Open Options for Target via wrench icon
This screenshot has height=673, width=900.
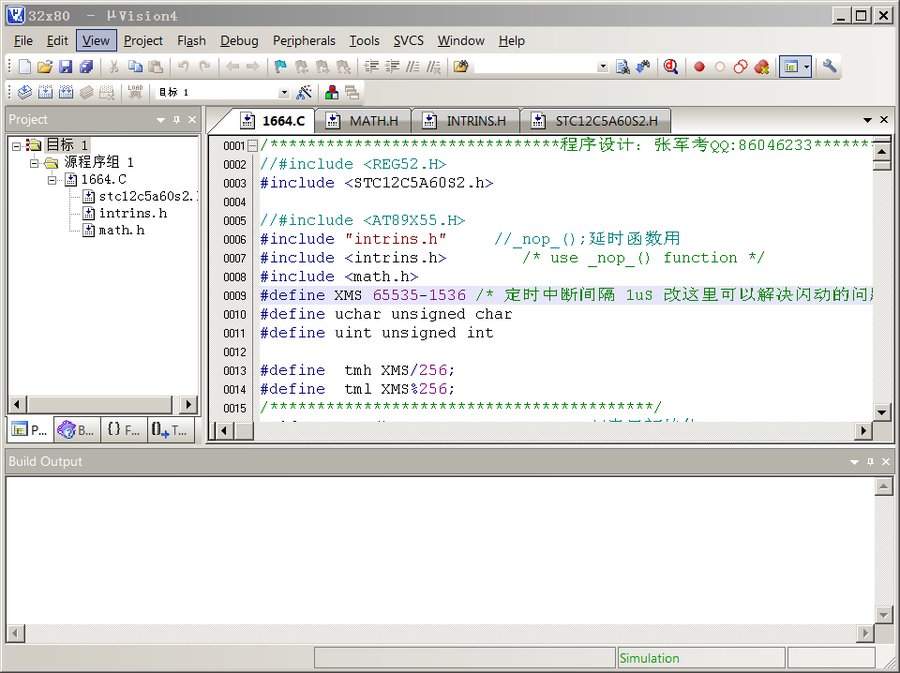click(x=305, y=90)
